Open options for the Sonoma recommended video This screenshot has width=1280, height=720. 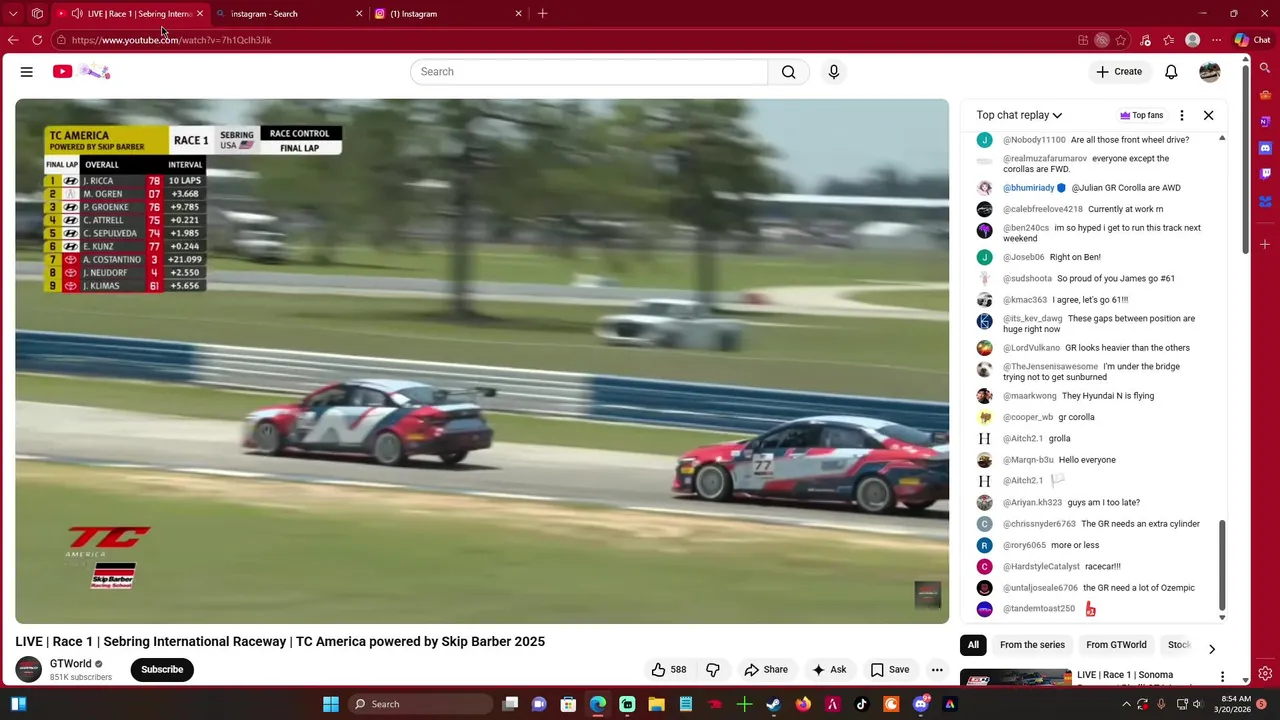(1222, 677)
